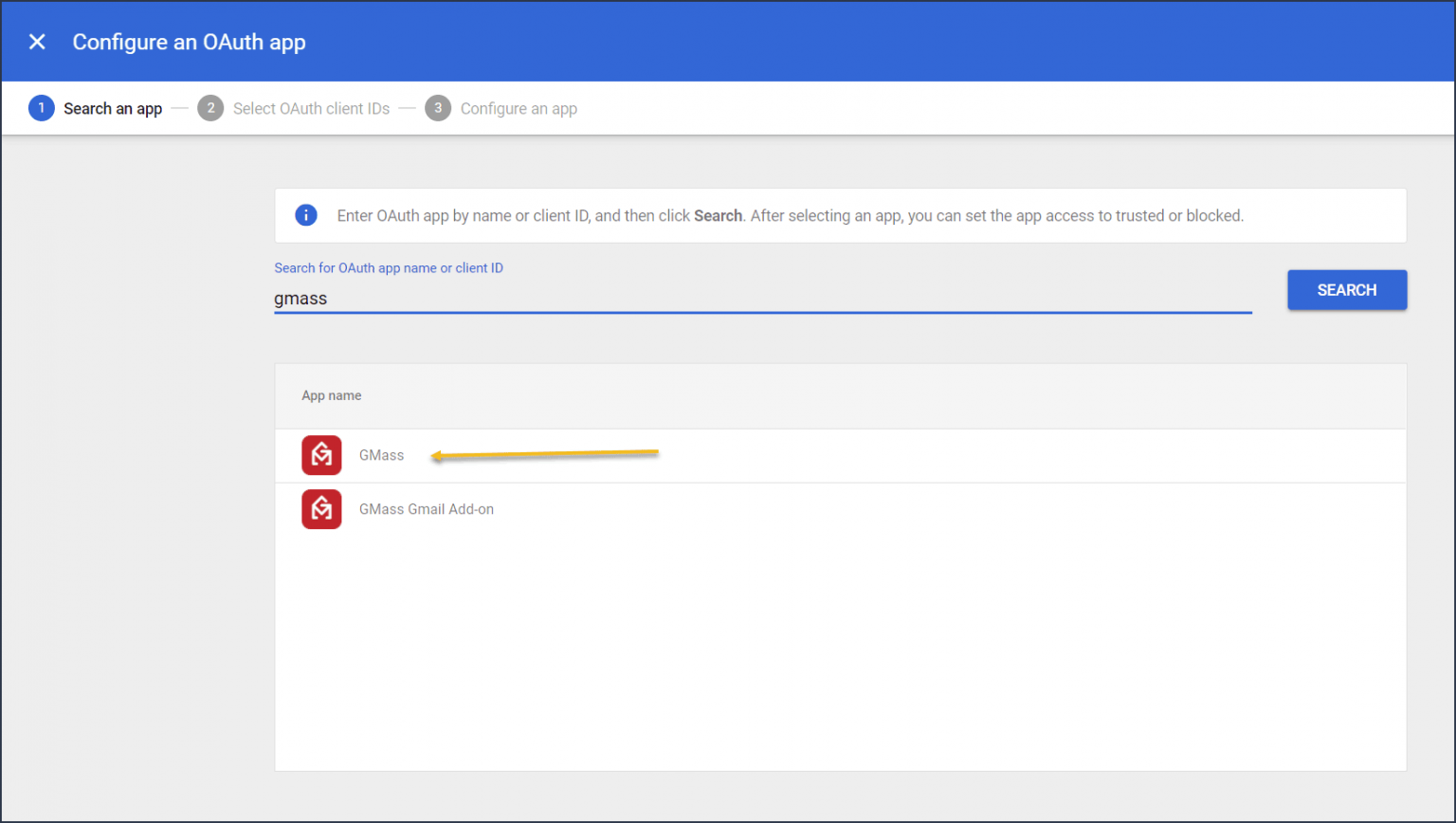Click the GMass Gmail Add-on app icon

pyautogui.click(x=321, y=509)
